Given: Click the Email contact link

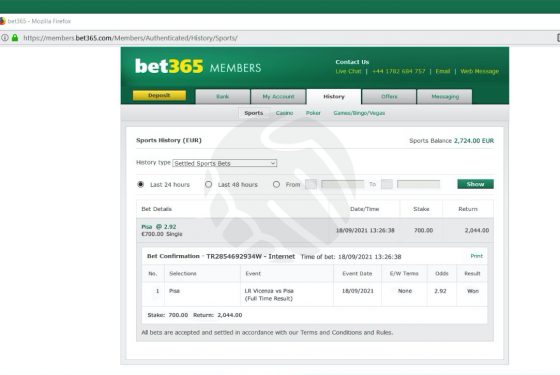Looking at the screenshot, I should click(443, 71).
